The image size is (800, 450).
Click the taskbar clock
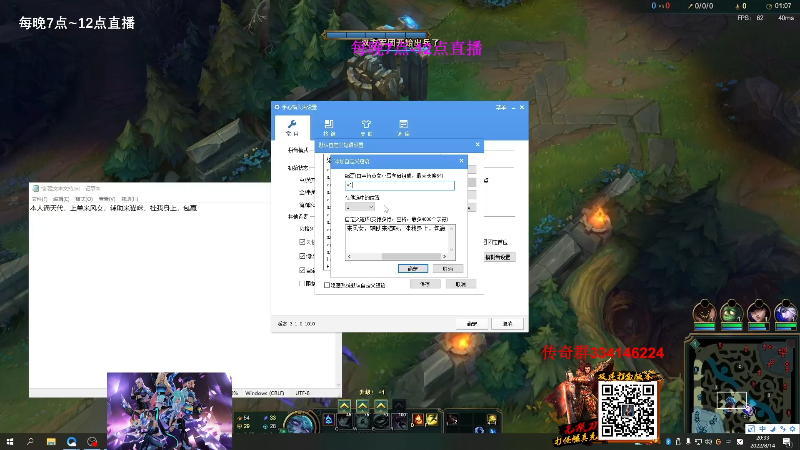763,441
